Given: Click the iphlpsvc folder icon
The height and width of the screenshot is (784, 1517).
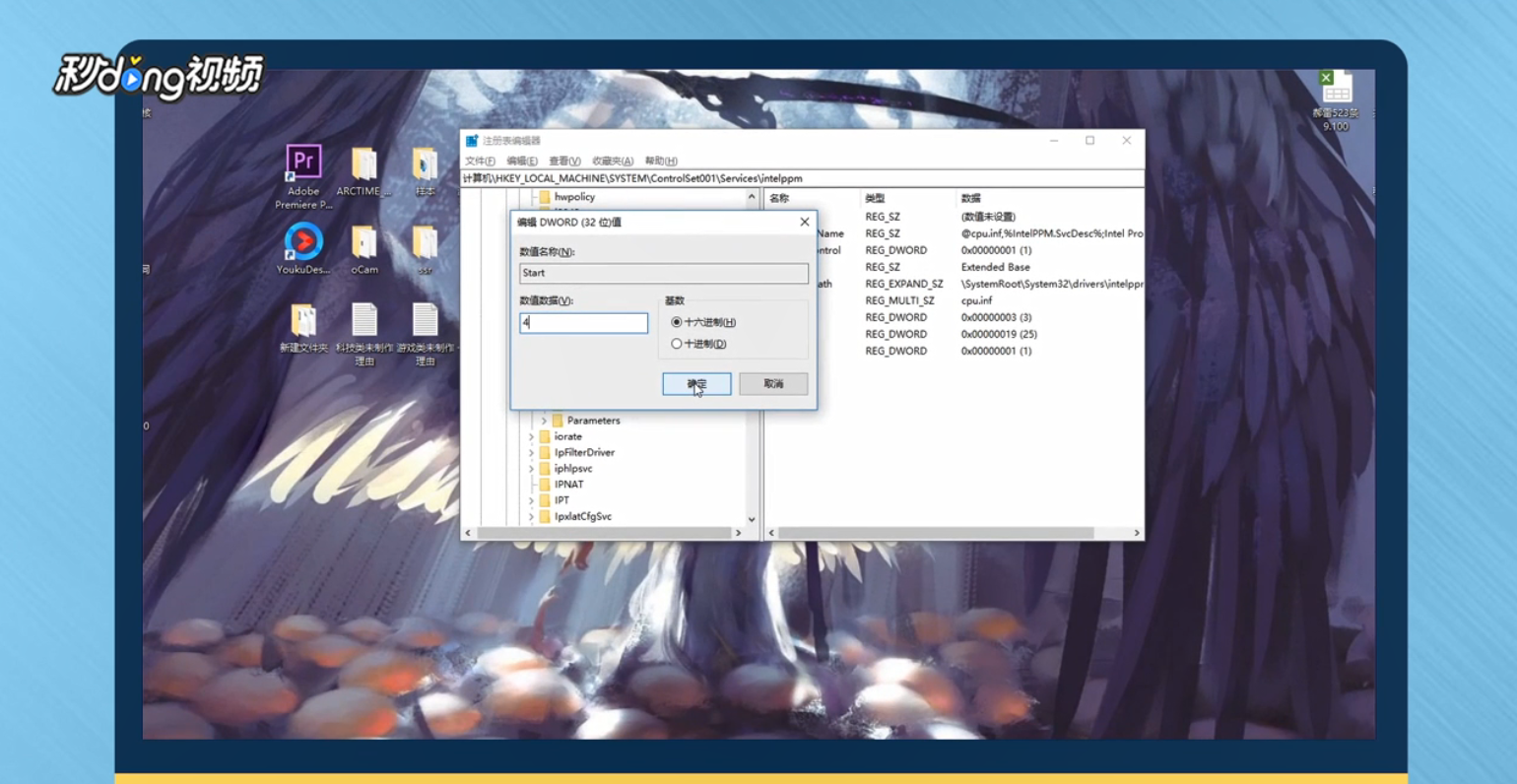Looking at the screenshot, I should (x=545, y=469).
